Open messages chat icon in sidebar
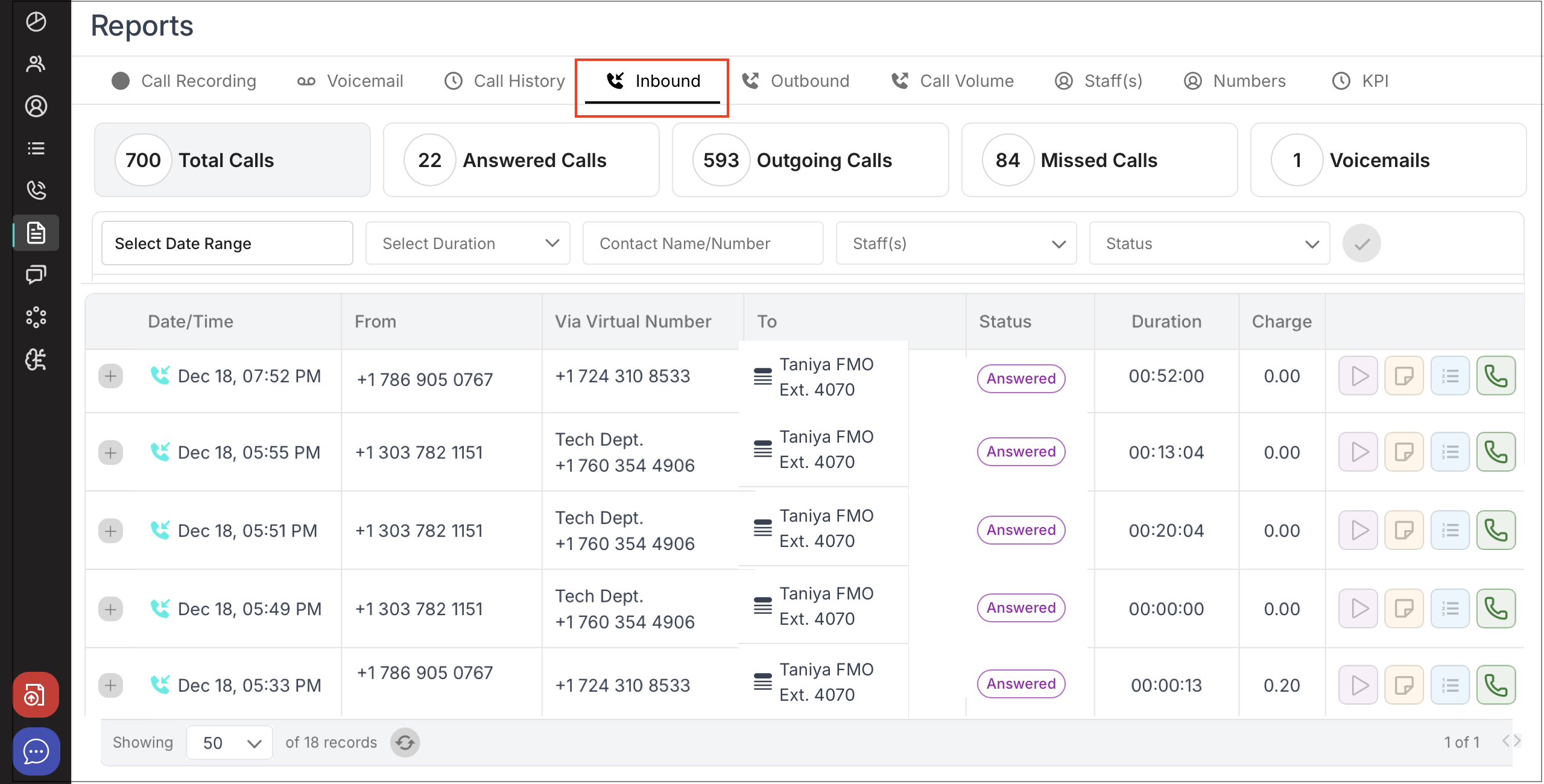 tap(36, 275)
